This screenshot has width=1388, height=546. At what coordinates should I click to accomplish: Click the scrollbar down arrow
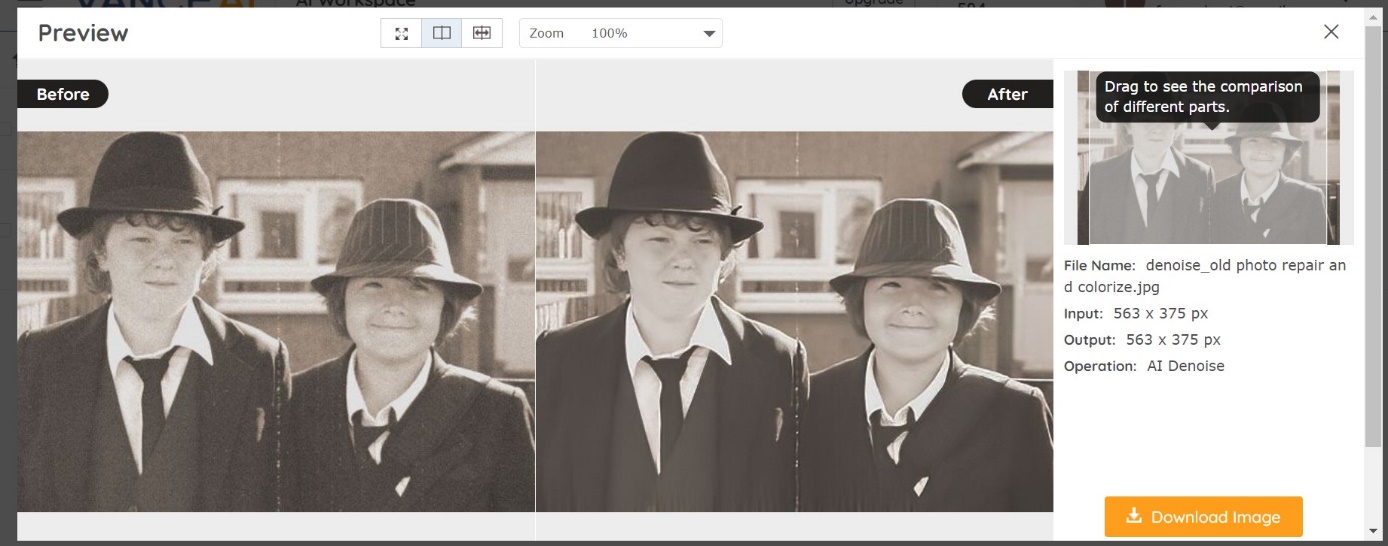click(x=1372, y=530)
